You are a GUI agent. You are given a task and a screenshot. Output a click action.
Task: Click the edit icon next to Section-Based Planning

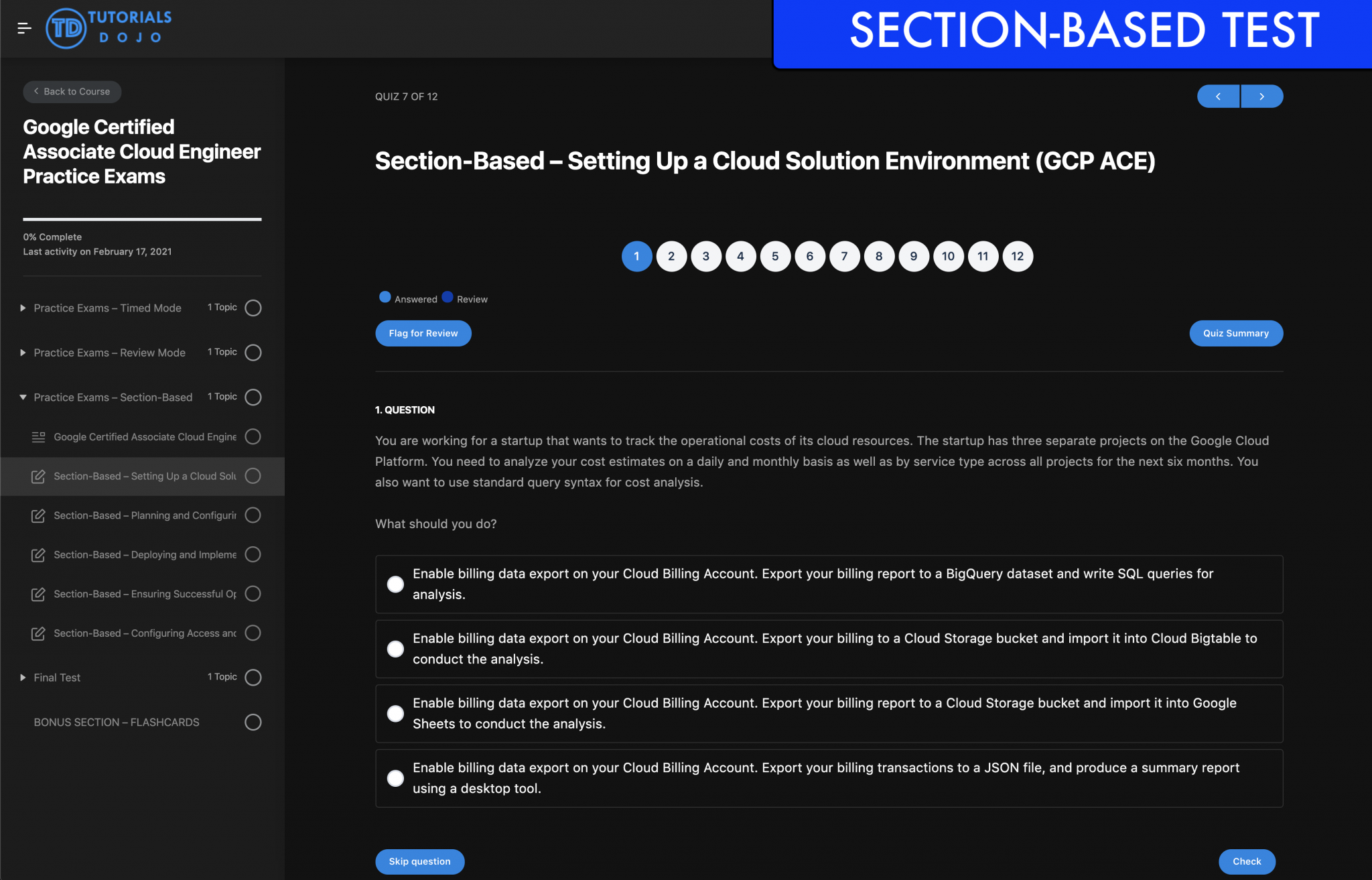click(37, 515)
